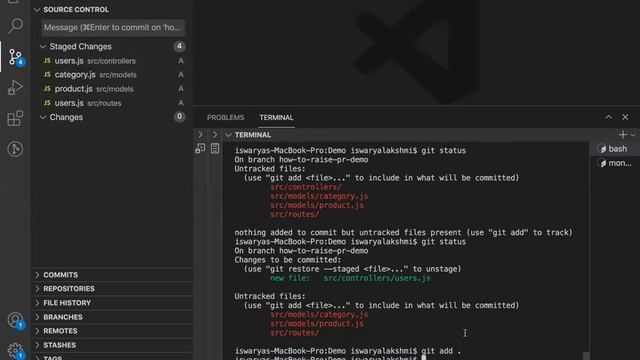This screenshot has height=360, width=640.
Task: Open the new terminal dropdown arrow
Action: pos(633,135)
